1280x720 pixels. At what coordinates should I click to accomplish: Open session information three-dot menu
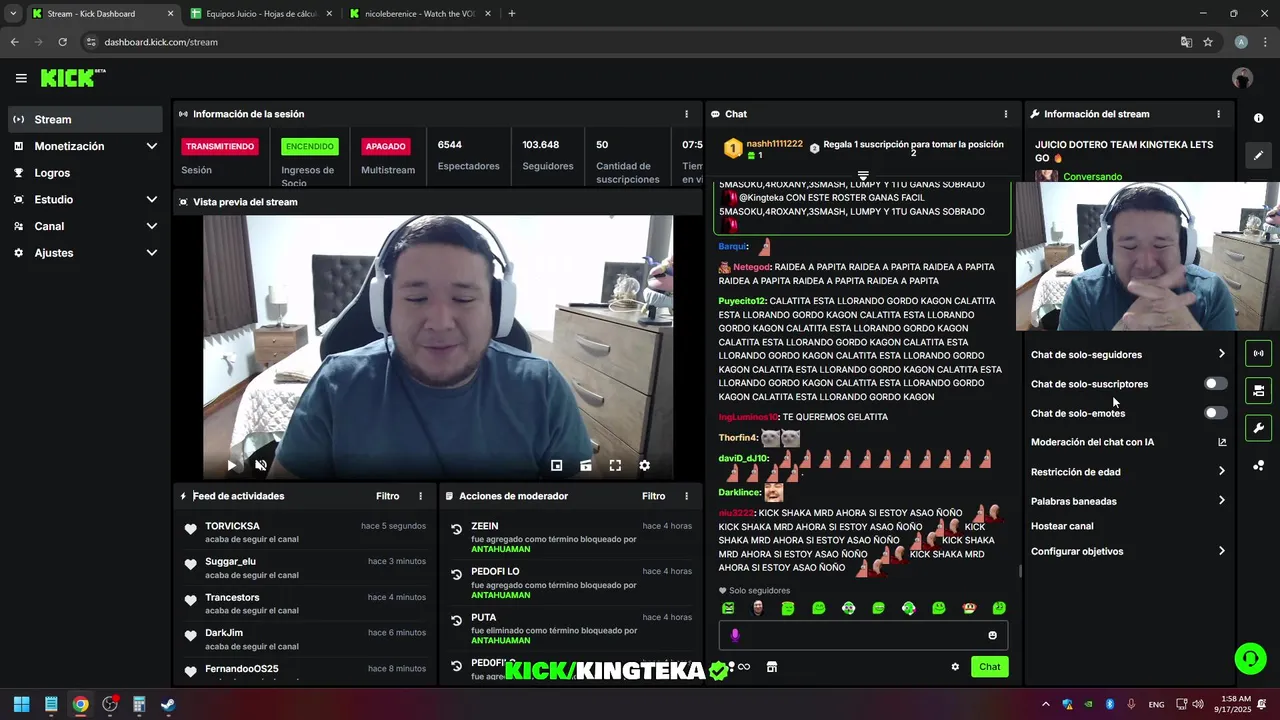pyautogui.click(x=686, y=114)
